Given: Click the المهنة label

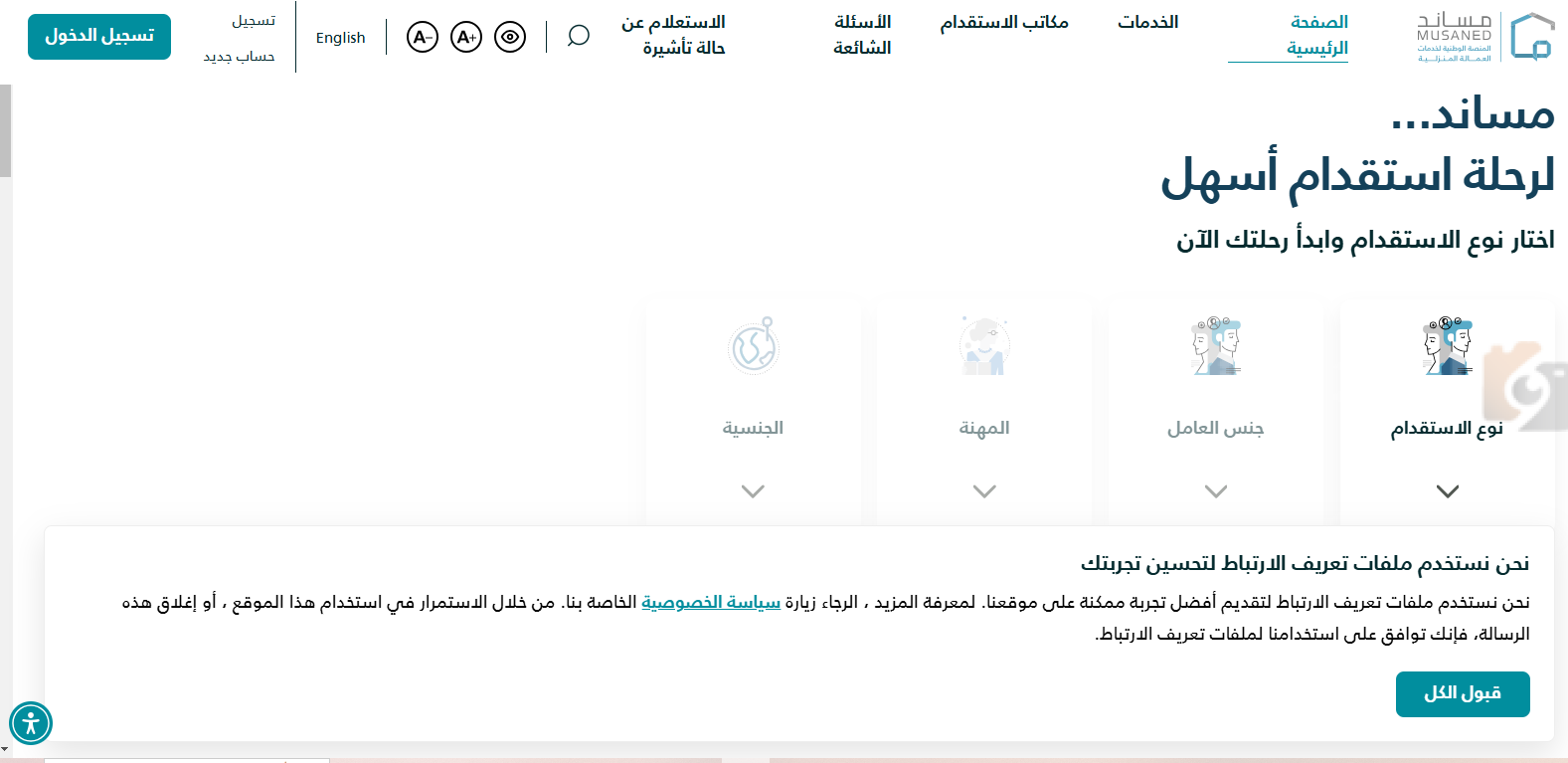Looking at the screenshot, I should click(x=984, y=429).
